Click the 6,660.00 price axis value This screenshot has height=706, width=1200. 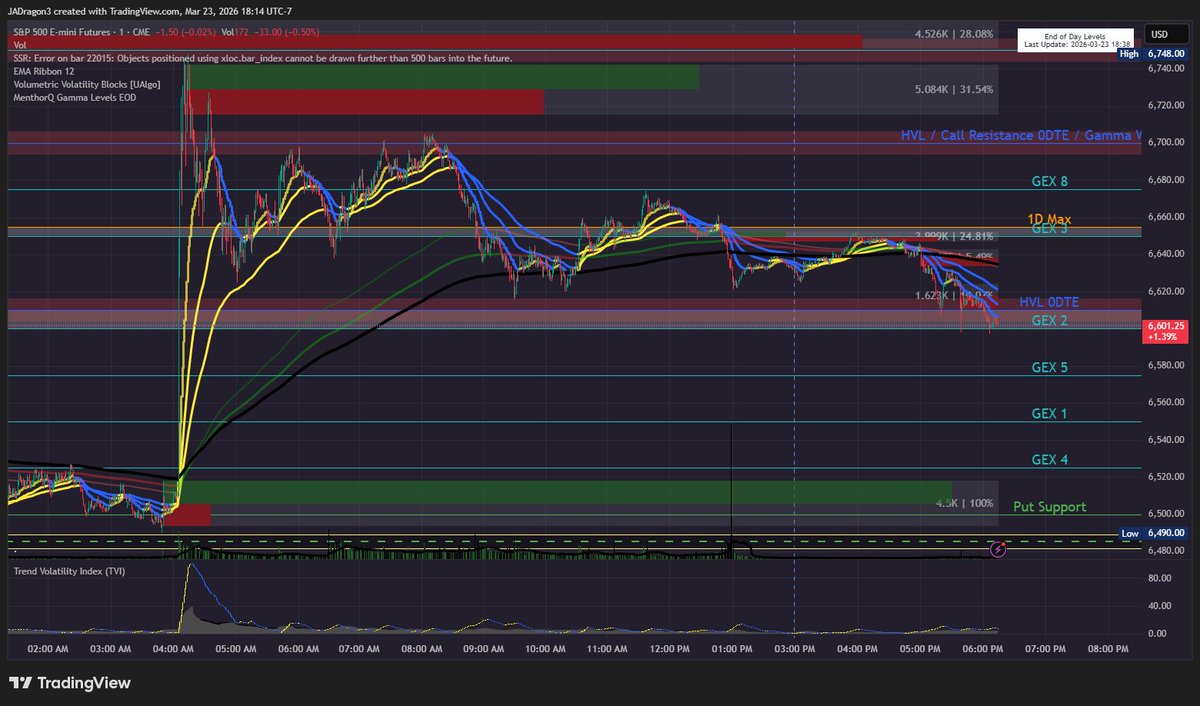coord(1166,216)
